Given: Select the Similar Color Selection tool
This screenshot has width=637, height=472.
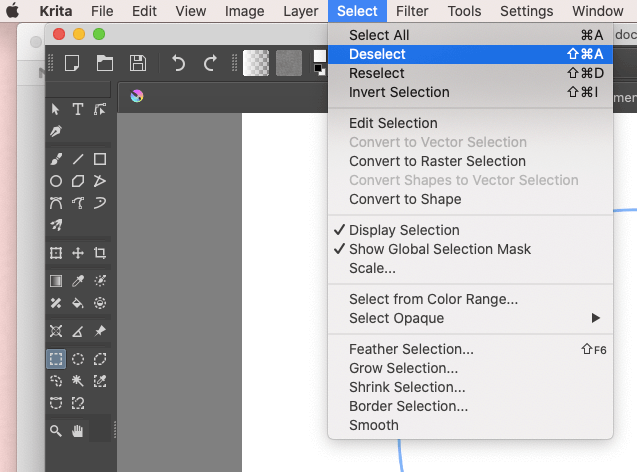Looking at the screenshot, I should click(100, 381).
